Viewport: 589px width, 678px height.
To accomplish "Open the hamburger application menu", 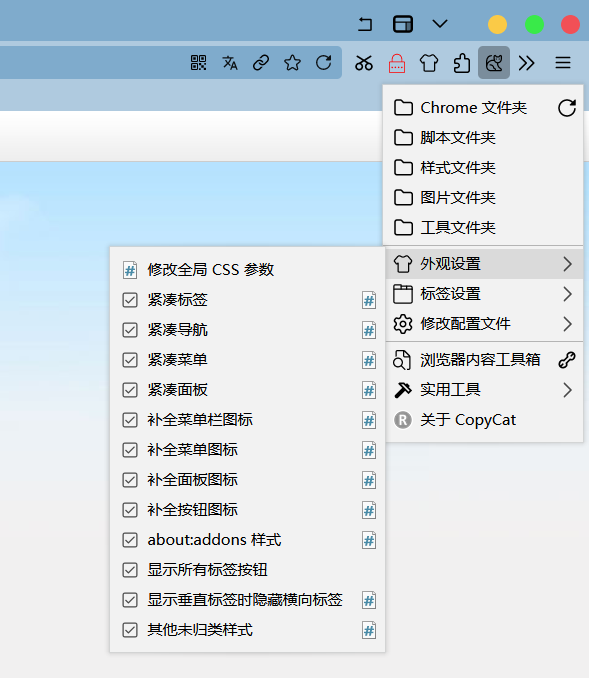I will [x=563, y=63].
